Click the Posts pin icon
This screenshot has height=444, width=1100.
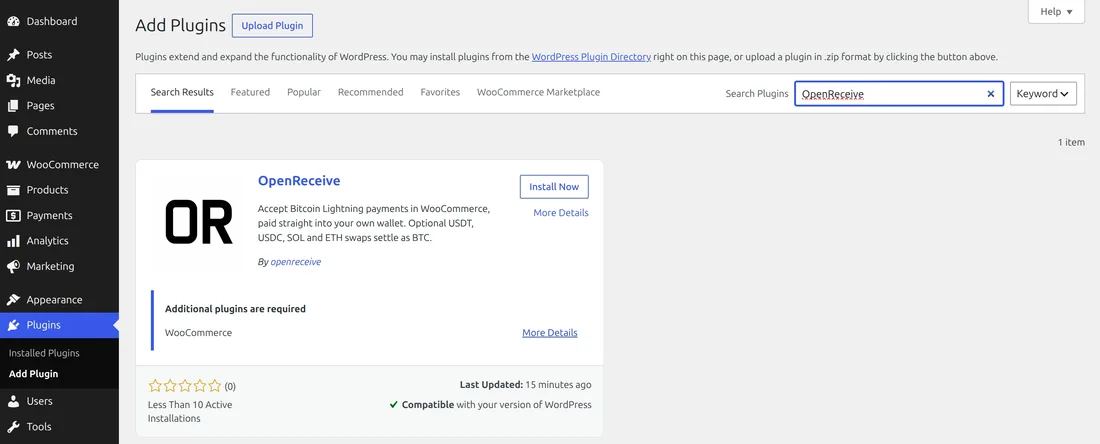point(13,55)
